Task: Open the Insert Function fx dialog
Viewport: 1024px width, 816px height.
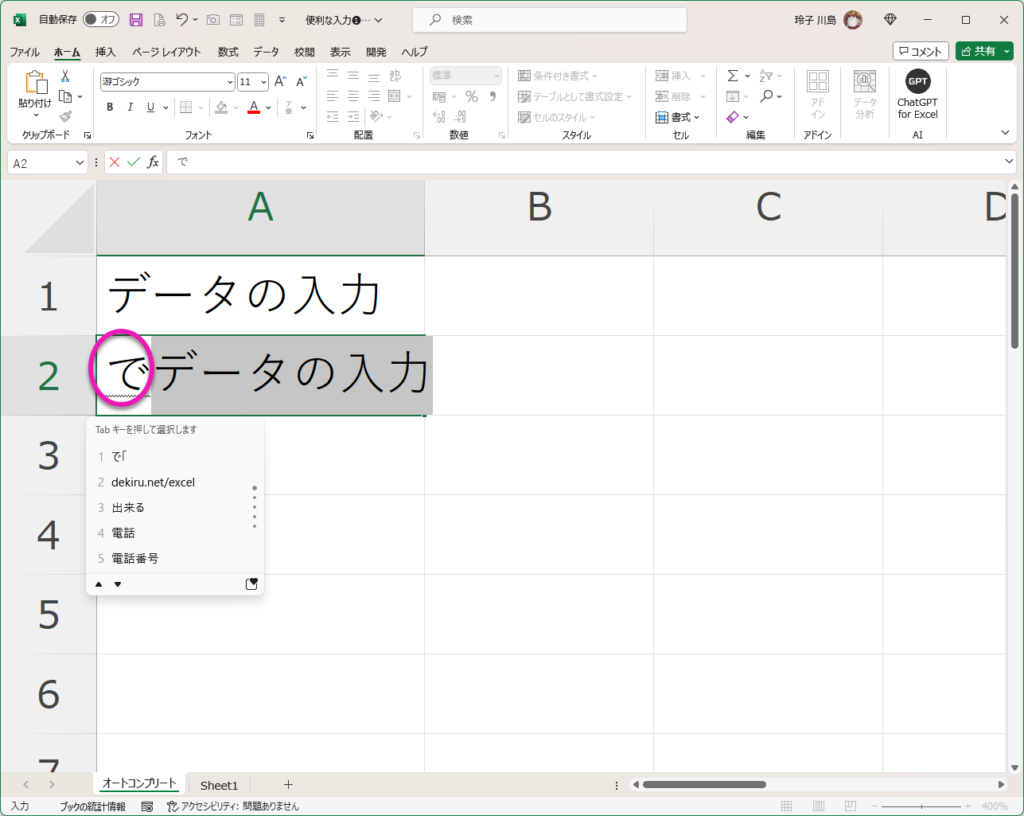Action: click(x=153, y=162)
